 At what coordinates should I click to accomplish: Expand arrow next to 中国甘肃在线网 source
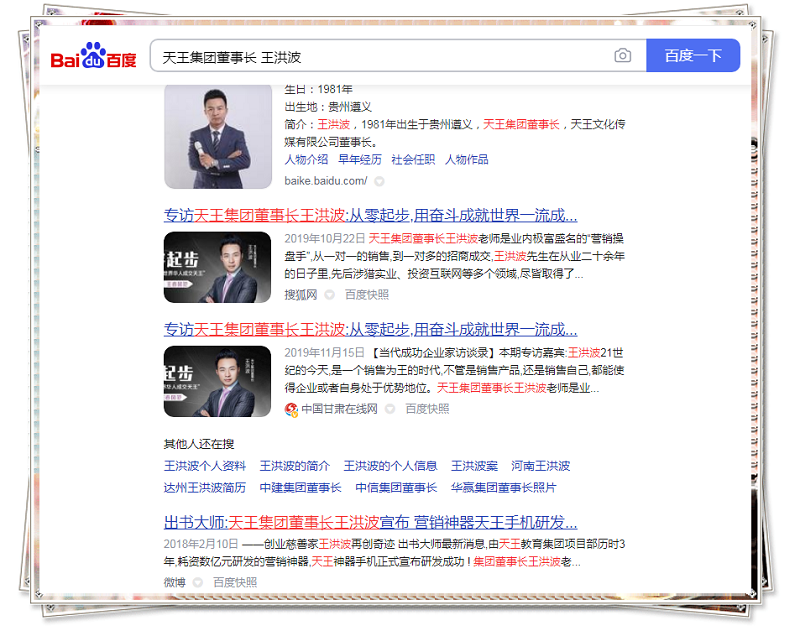[x=391, y=409]
